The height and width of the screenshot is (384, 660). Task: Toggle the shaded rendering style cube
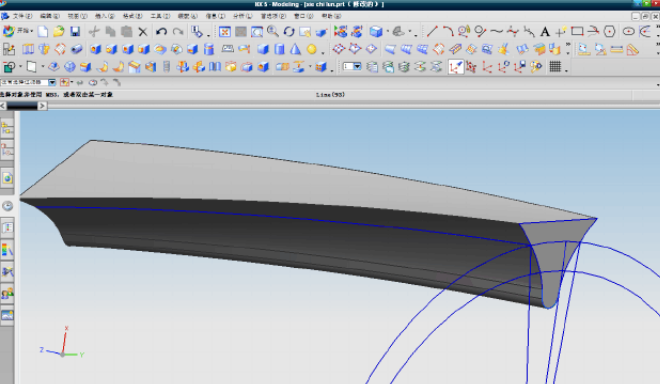(376, 32)
